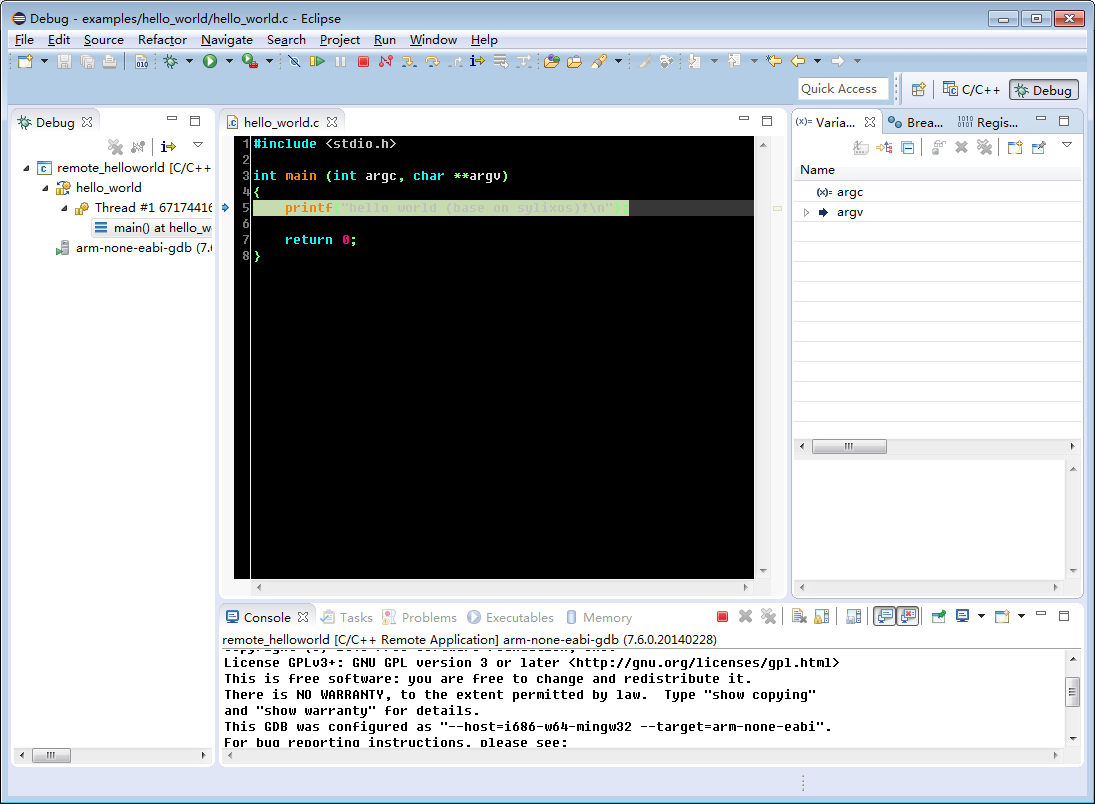Screen dimensions: 1095x804
Task: Open the Source menu
Action: pos(103,40)
